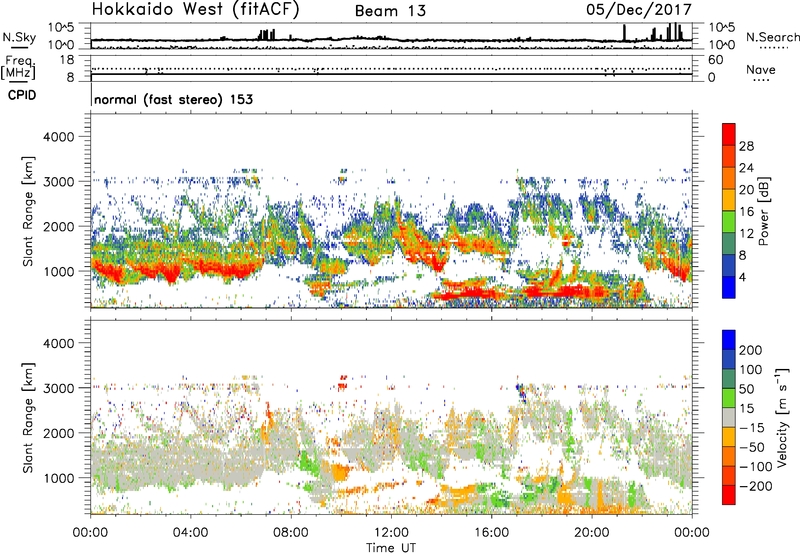Click the "4000" tick on power panel axis
The image size is (800, 554).
pos(58,137)
